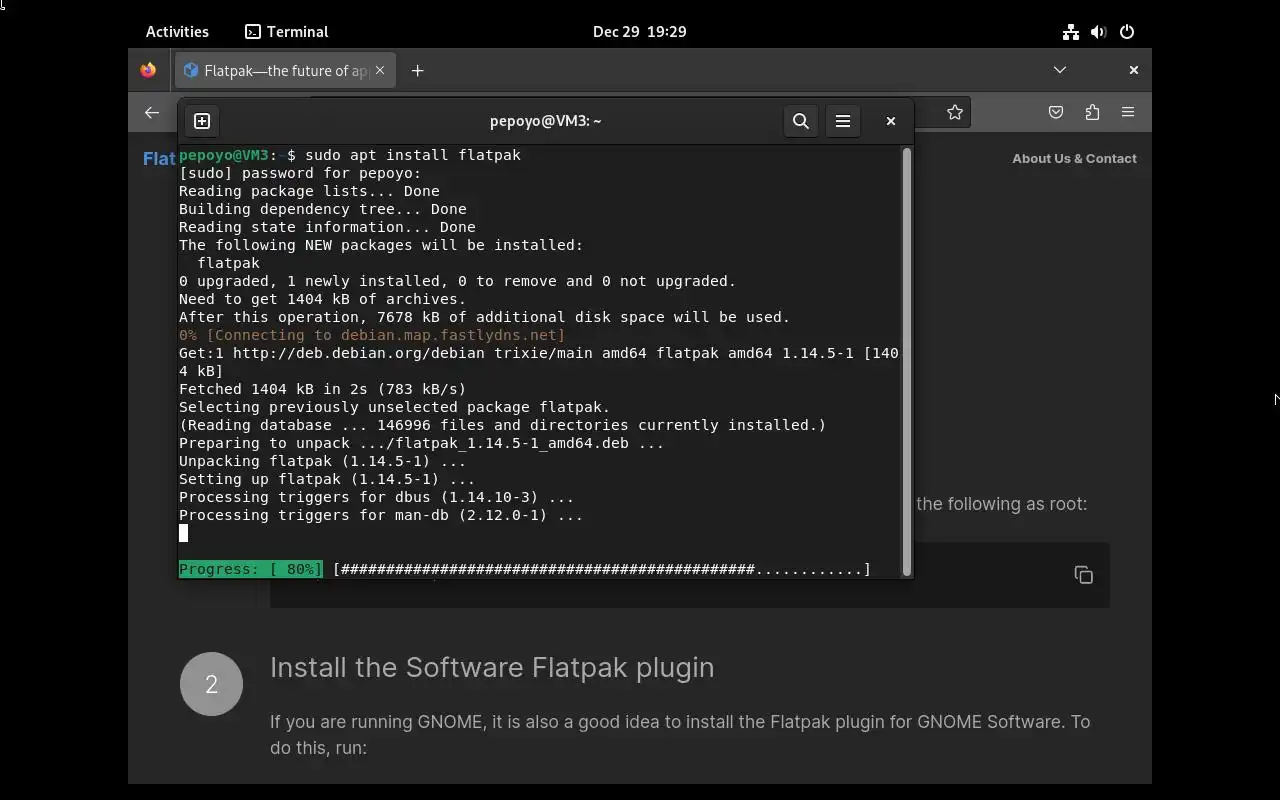
Task: Click the terminal cursor block
Action: pyautogui.click(x=183, y=533)
